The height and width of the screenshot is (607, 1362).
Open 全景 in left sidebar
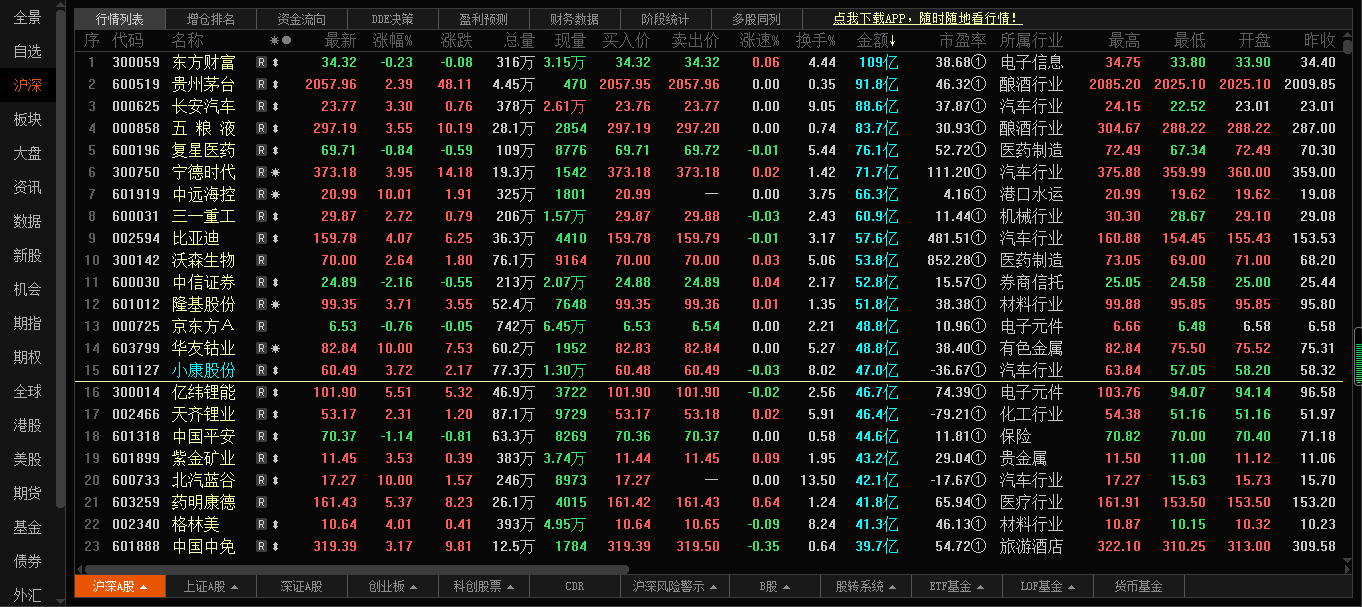tap(28, 17)
